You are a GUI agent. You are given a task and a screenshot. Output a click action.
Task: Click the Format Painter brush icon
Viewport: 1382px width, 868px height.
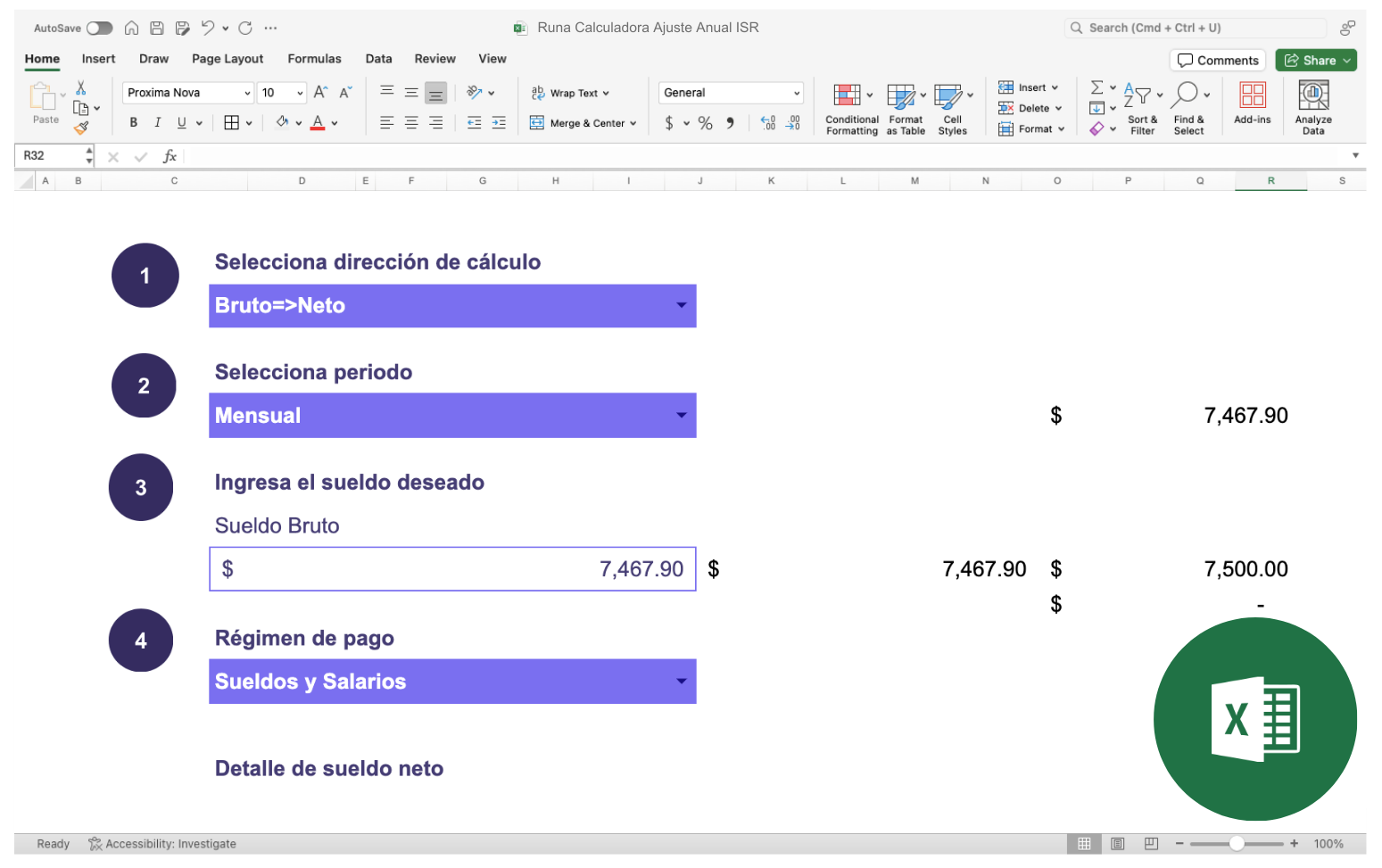click(81, 128)
